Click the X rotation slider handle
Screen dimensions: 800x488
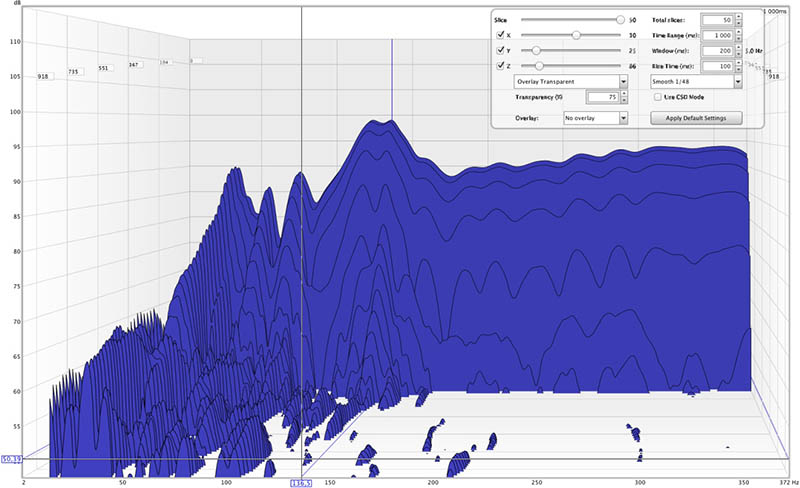tap(576, 35)
